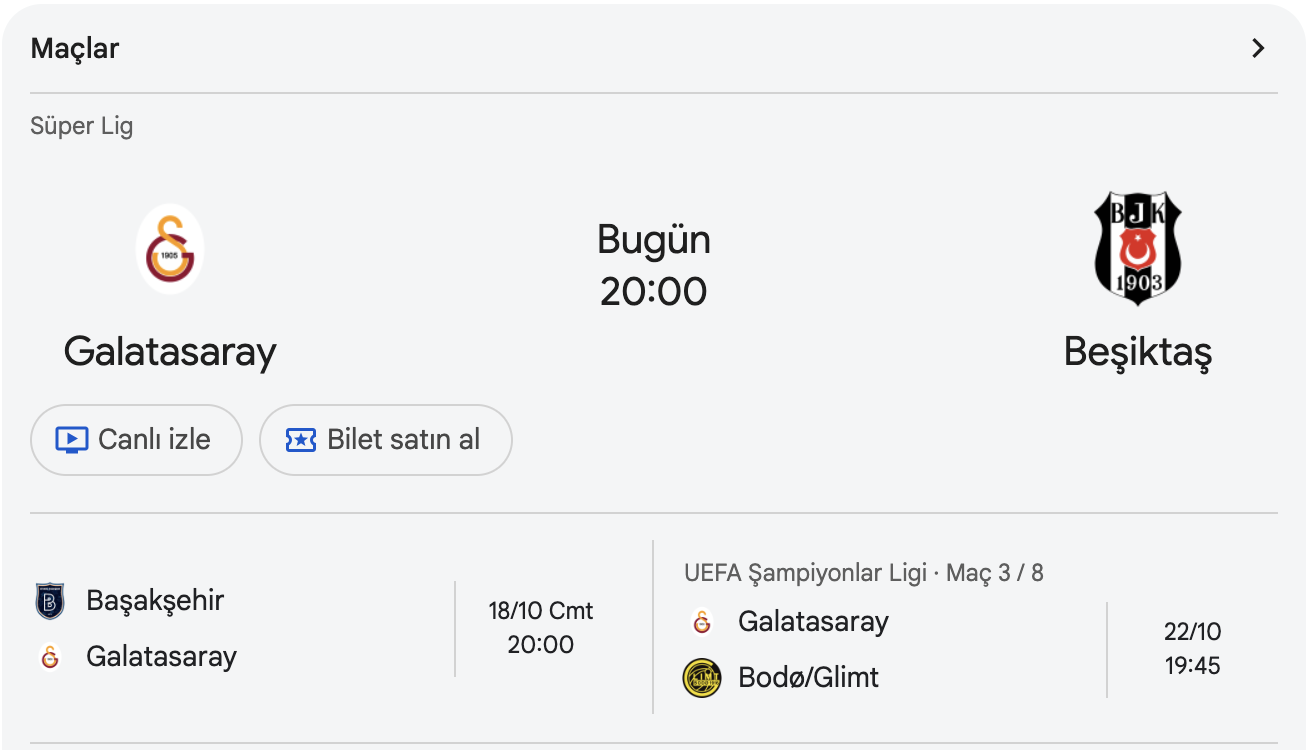1312x750 pixels.
Task: Open the Başakşehir team name in fixture list
Action: click(155, 601)
